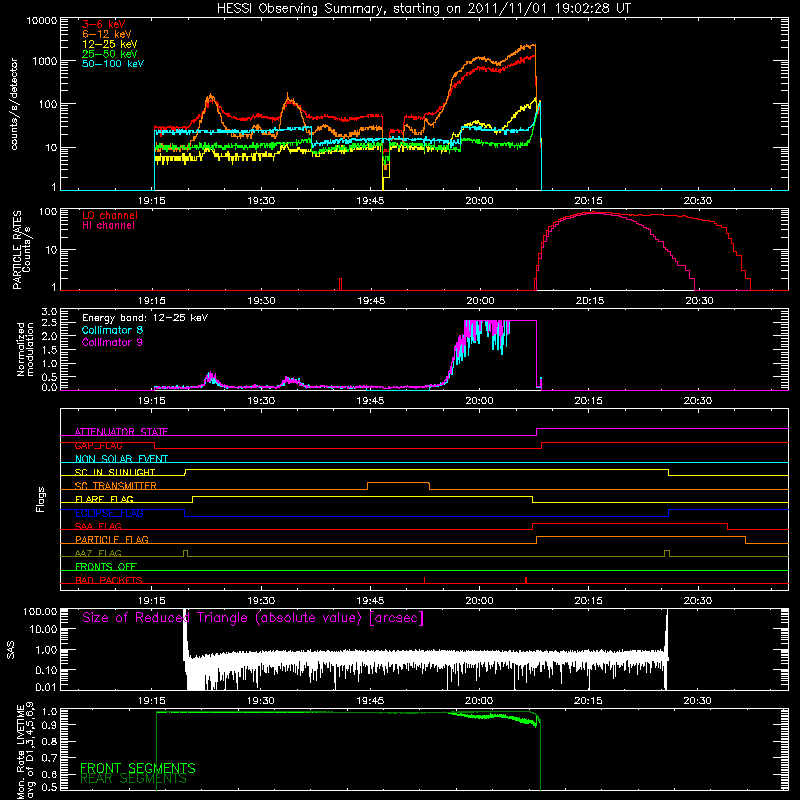This screenshot has width=800, height=800.
Task: Click the first BAD_PACKETS tick mark near 19:52
Action: click(x=424, y=580)
